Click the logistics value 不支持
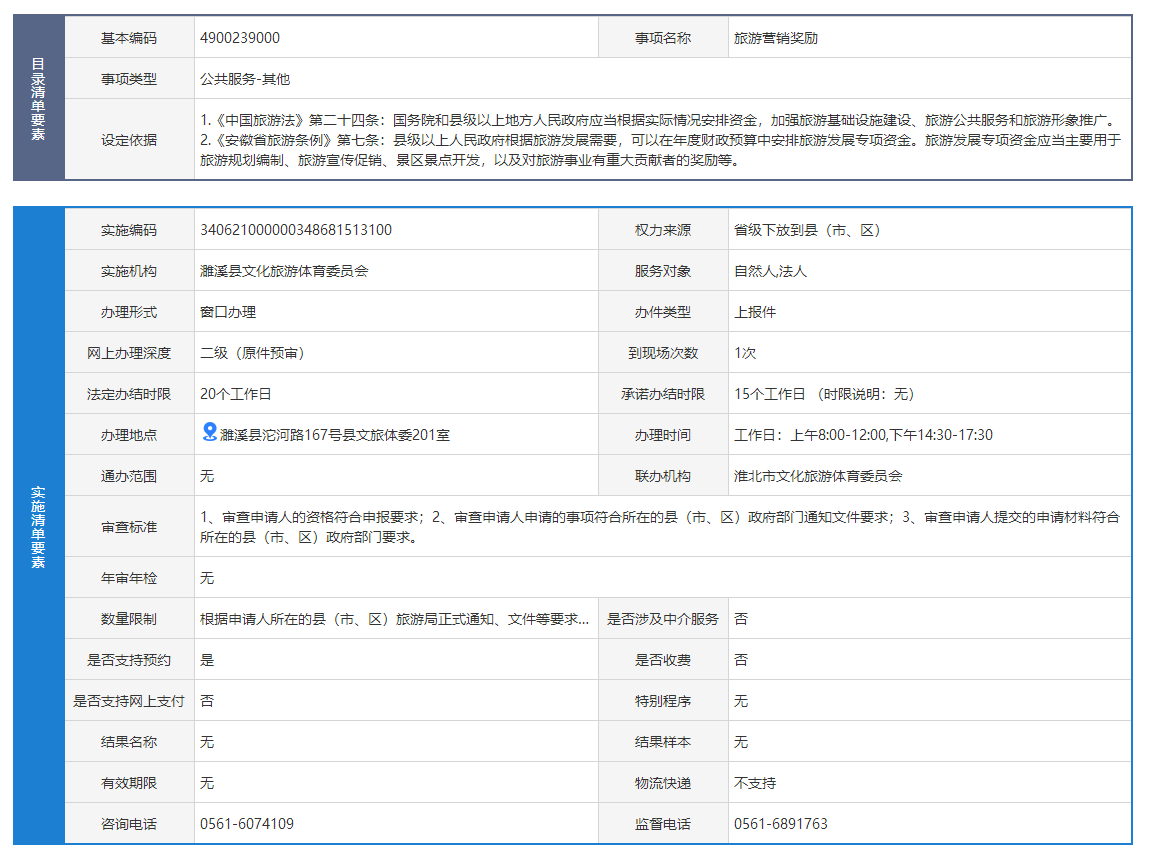Viewport: 1150px width, 859px height. click(x=755, y=783)
